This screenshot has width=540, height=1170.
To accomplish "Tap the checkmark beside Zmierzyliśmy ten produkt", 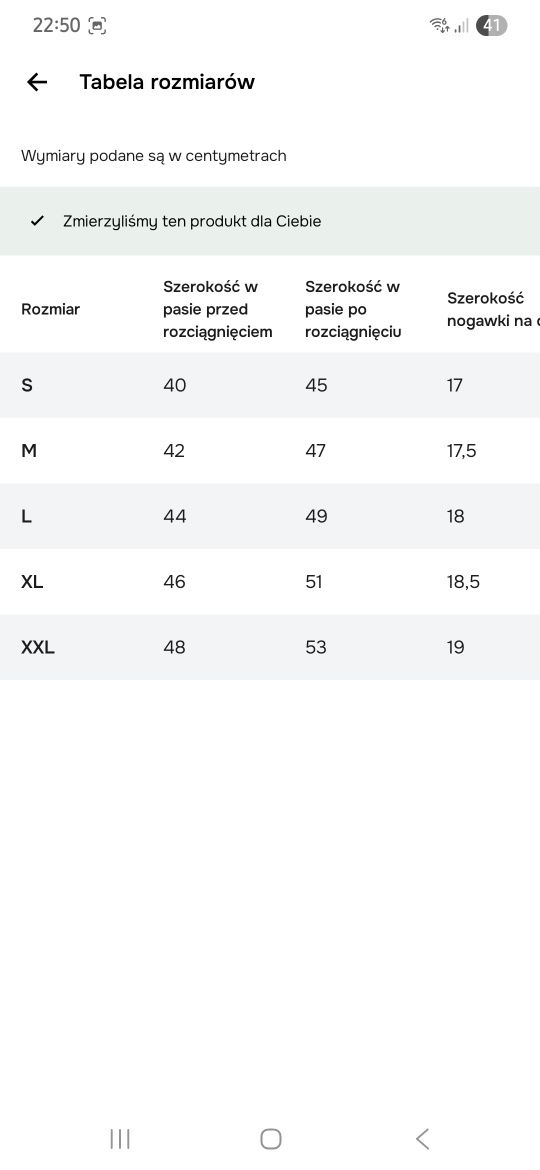I will (x=37, y=222).
